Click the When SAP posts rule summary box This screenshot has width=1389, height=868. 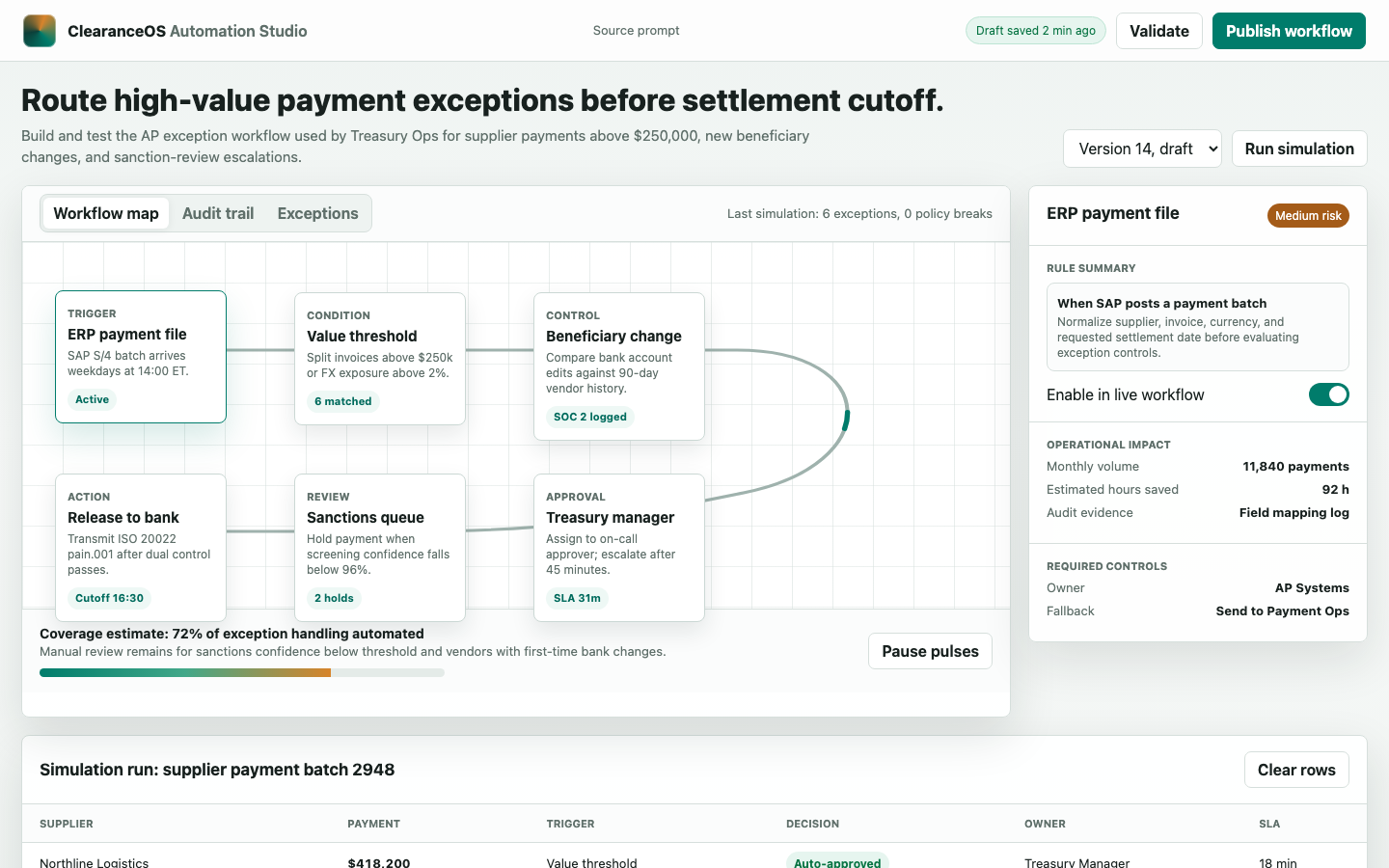1198,327
